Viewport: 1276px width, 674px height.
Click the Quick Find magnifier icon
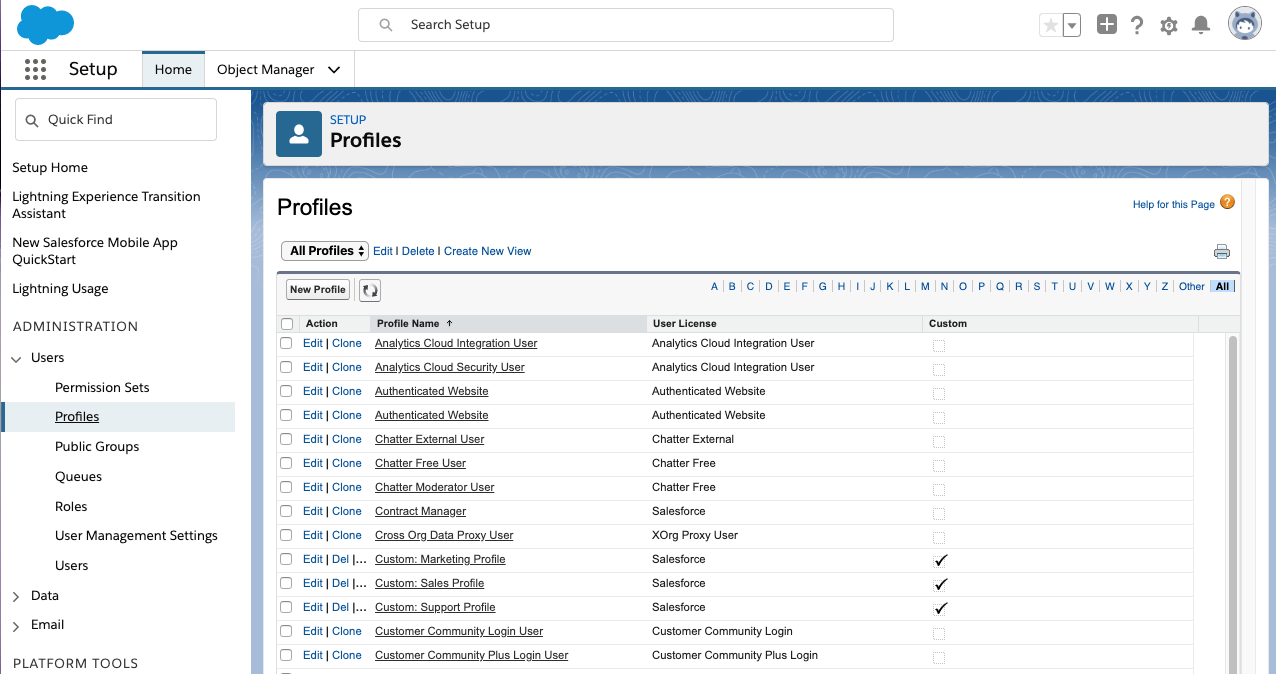33,120
